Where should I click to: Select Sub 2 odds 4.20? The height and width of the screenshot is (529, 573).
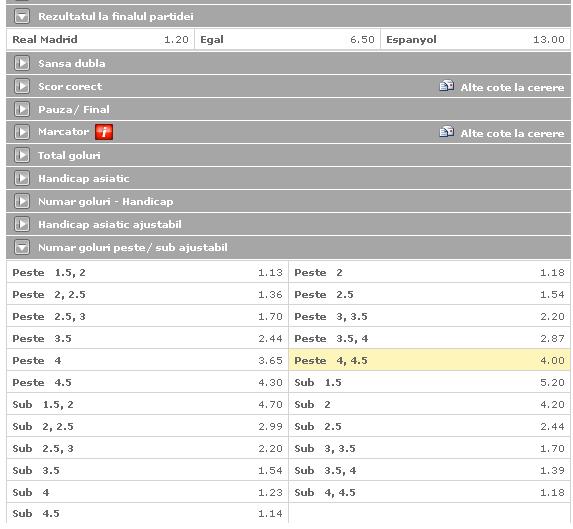[429, 404]
